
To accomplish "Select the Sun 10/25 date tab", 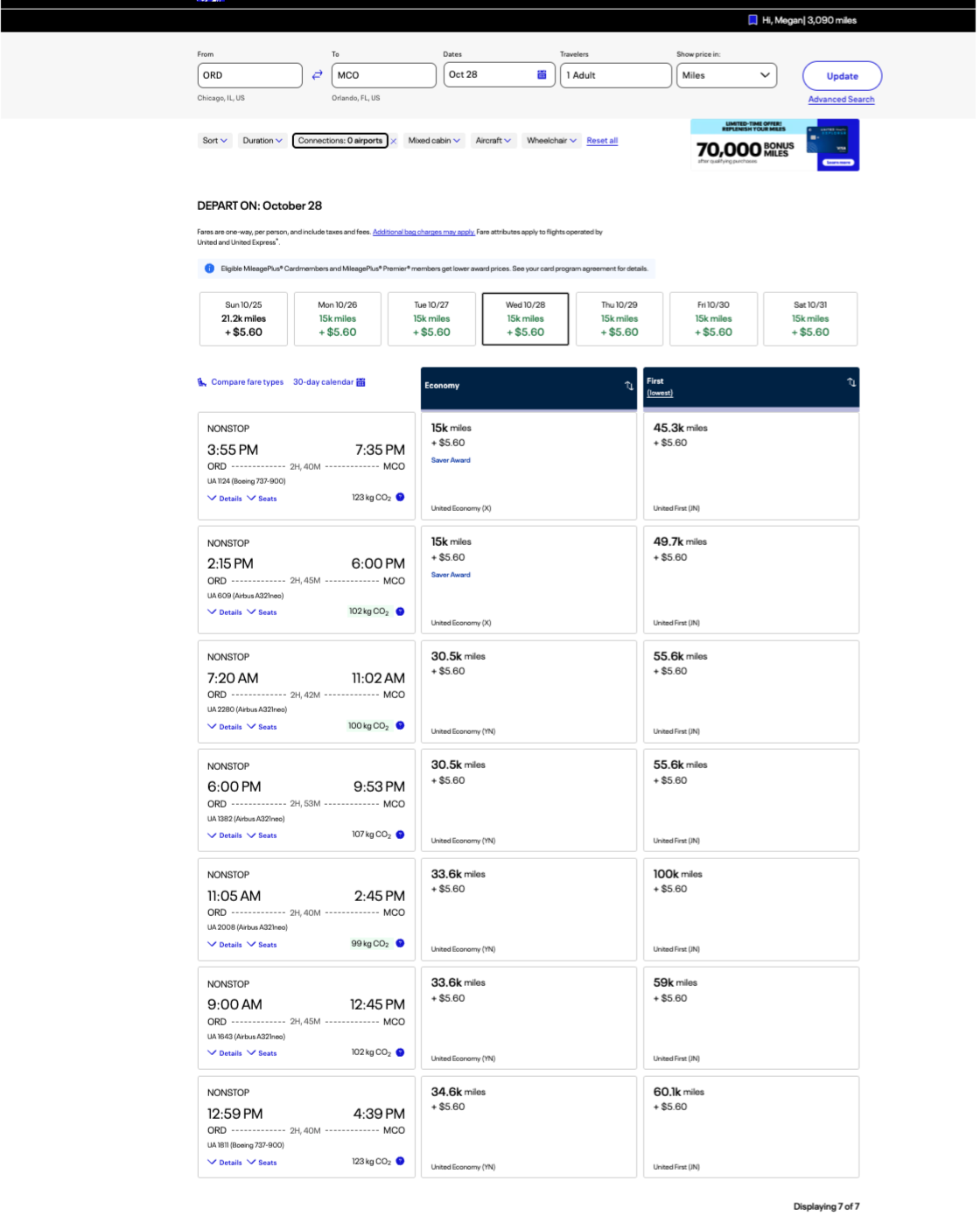I will coord(243,319).
